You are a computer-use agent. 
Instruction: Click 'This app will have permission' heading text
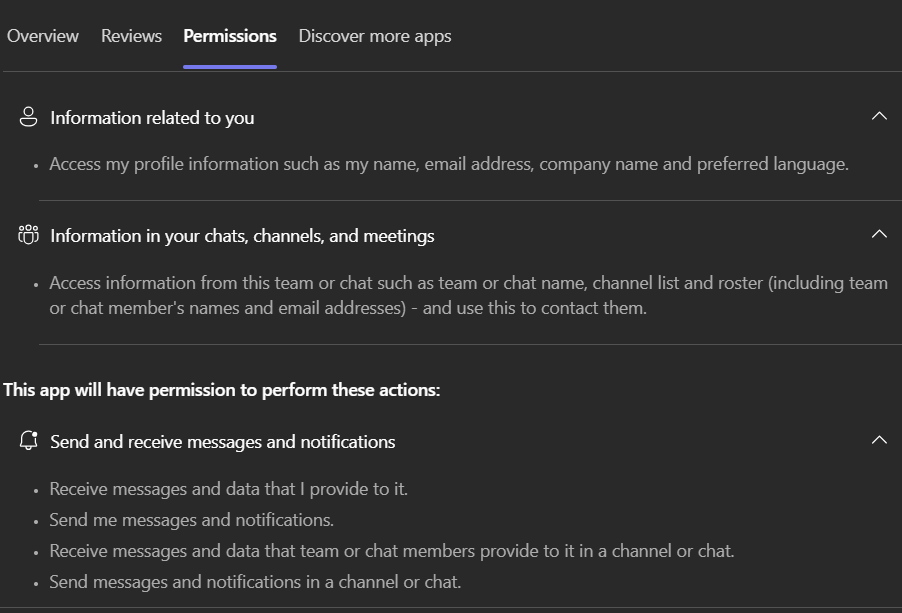(x=222, y=390)
